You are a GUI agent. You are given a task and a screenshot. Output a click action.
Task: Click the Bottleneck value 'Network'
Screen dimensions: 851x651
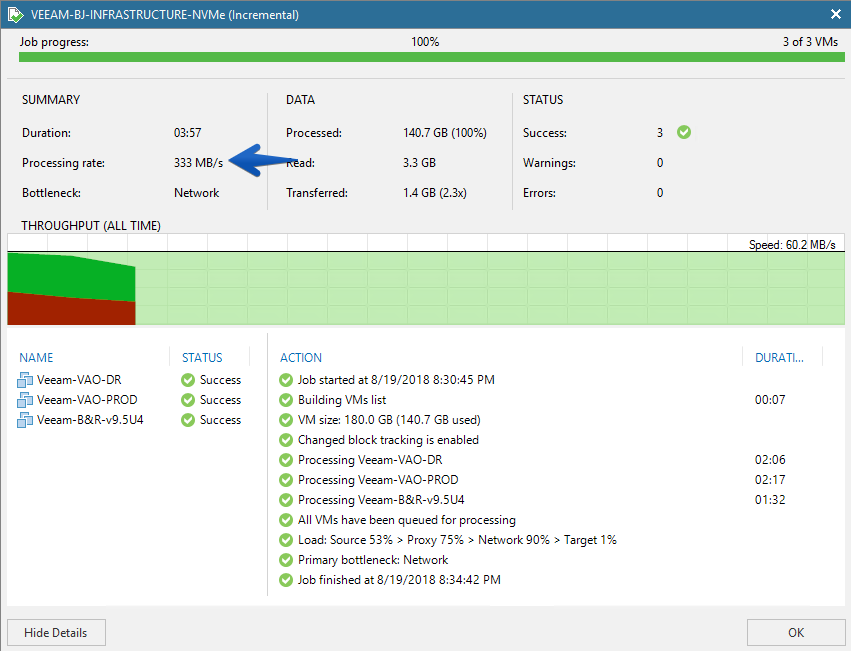click(196, 193)
